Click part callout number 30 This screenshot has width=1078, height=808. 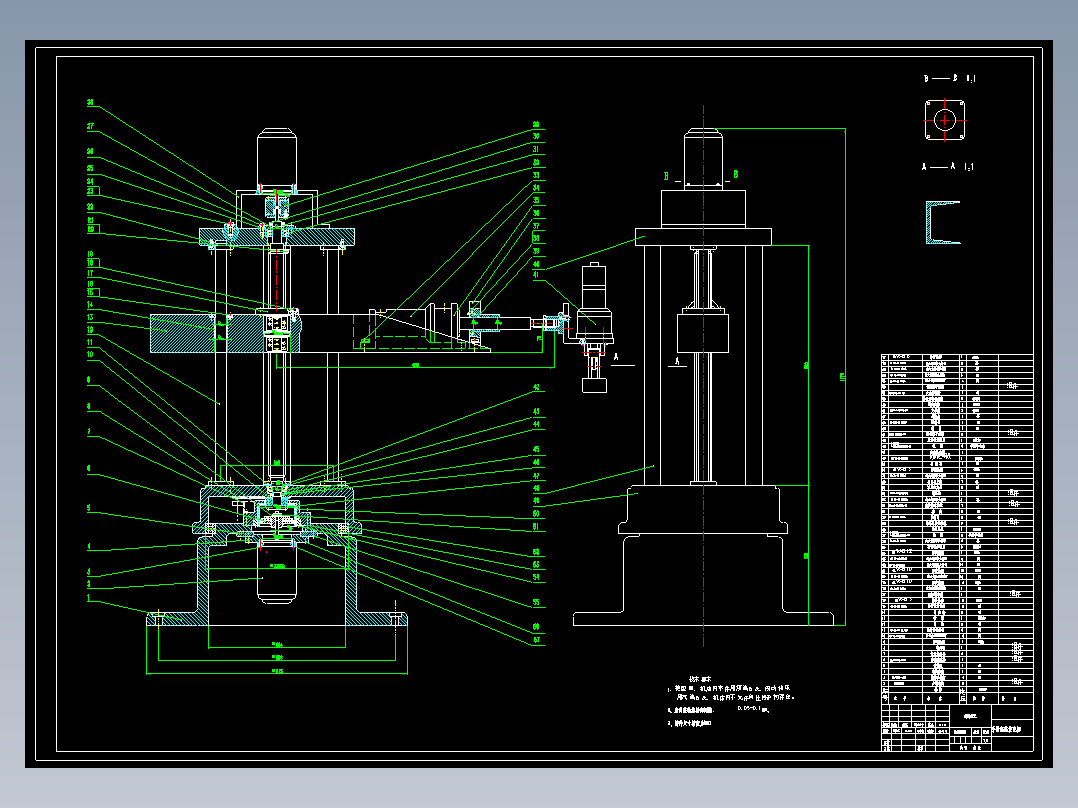536,137
